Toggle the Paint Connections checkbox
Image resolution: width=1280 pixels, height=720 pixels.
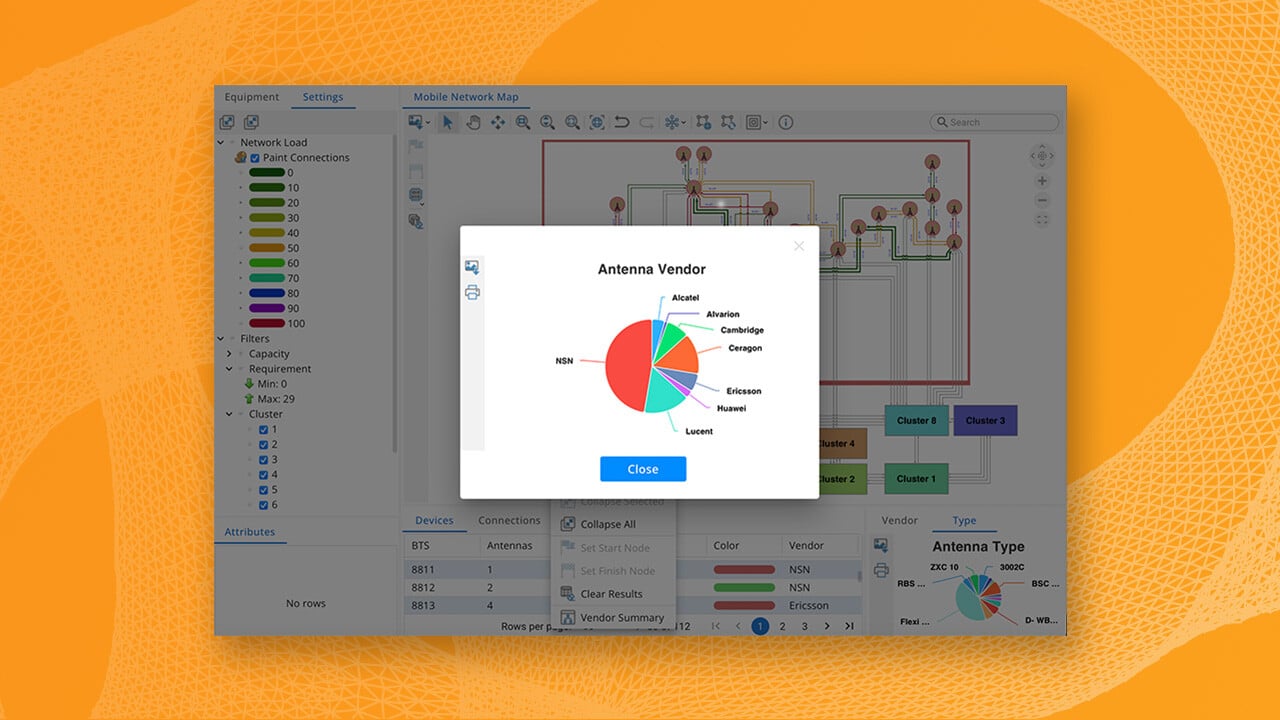[255, 158]
